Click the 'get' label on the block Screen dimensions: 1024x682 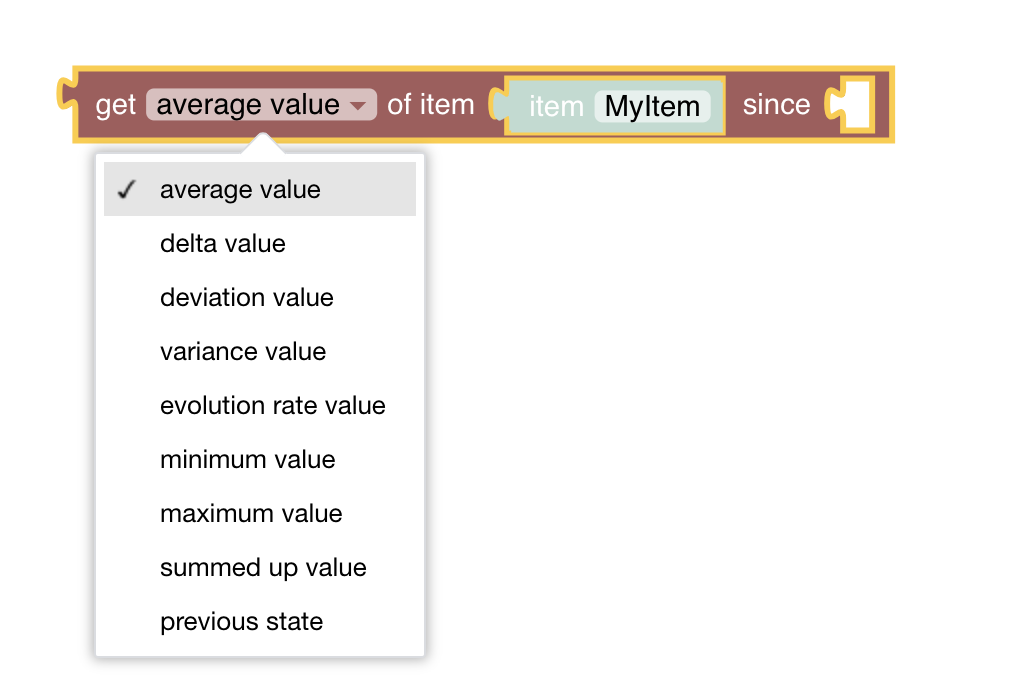click(115, 105)
